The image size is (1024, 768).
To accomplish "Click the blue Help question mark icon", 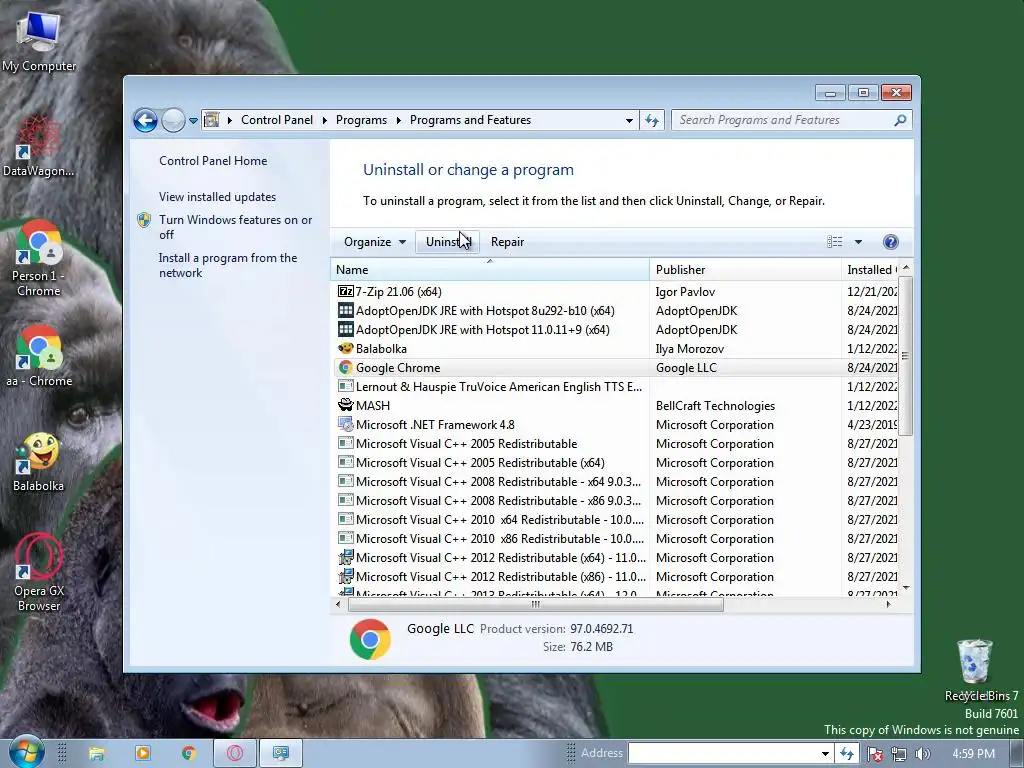I will (x=891, y=242).
